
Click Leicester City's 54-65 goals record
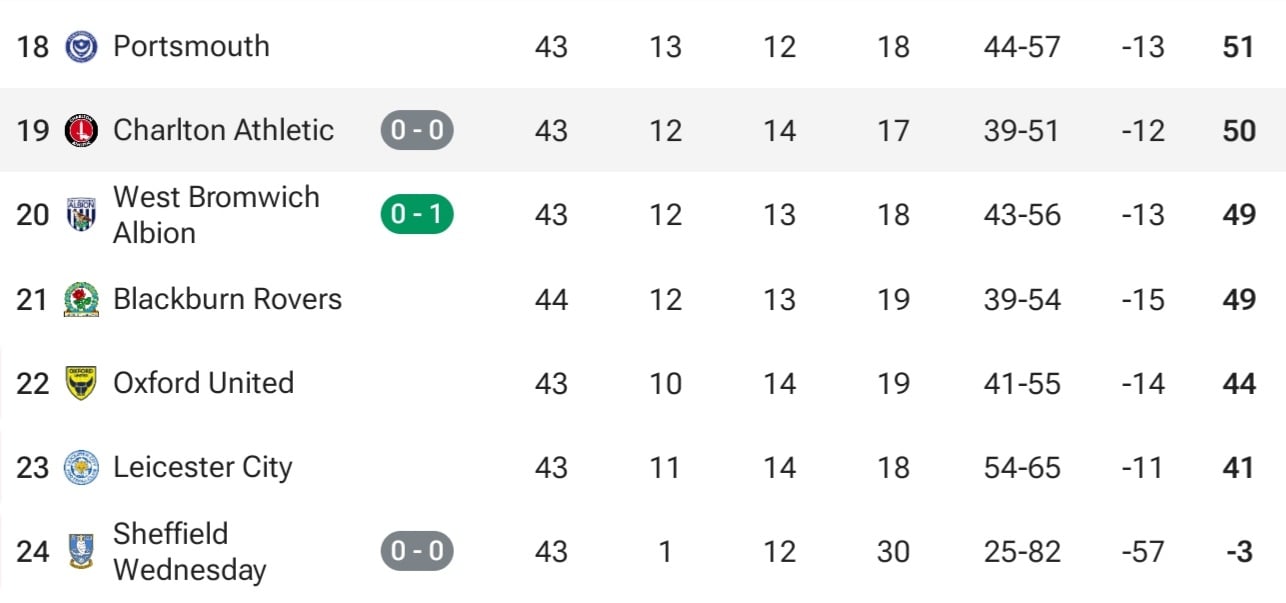pyautogui.click(x=1022, y=467)
